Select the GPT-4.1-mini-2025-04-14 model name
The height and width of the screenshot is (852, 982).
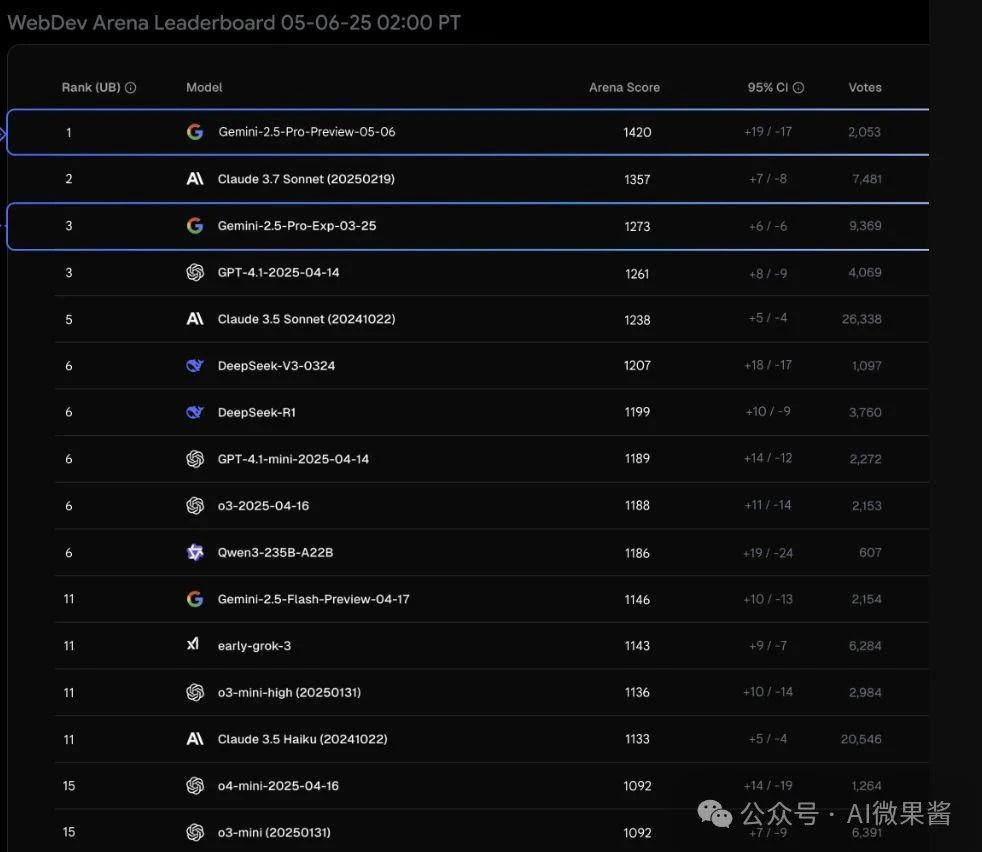[x=293, y=459]
